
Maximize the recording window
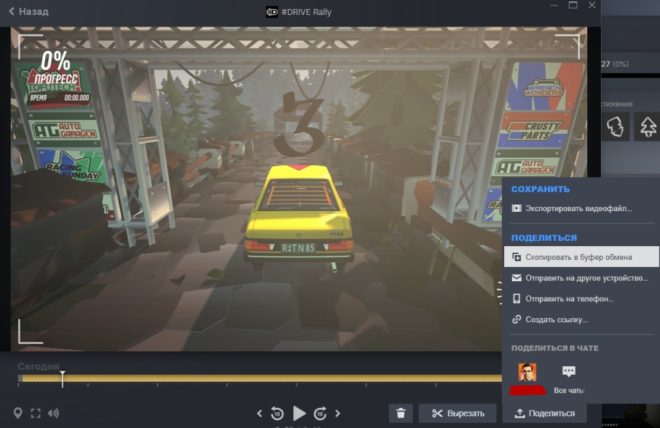click(573, 5)
